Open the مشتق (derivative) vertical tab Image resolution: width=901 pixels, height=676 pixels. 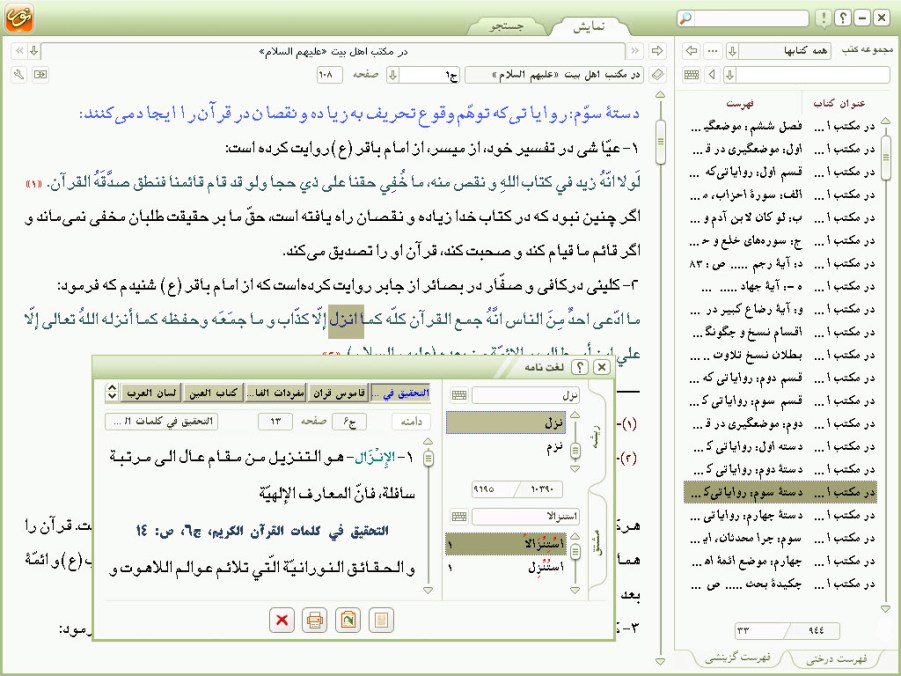pyautogui.click(x=597, y=540)
